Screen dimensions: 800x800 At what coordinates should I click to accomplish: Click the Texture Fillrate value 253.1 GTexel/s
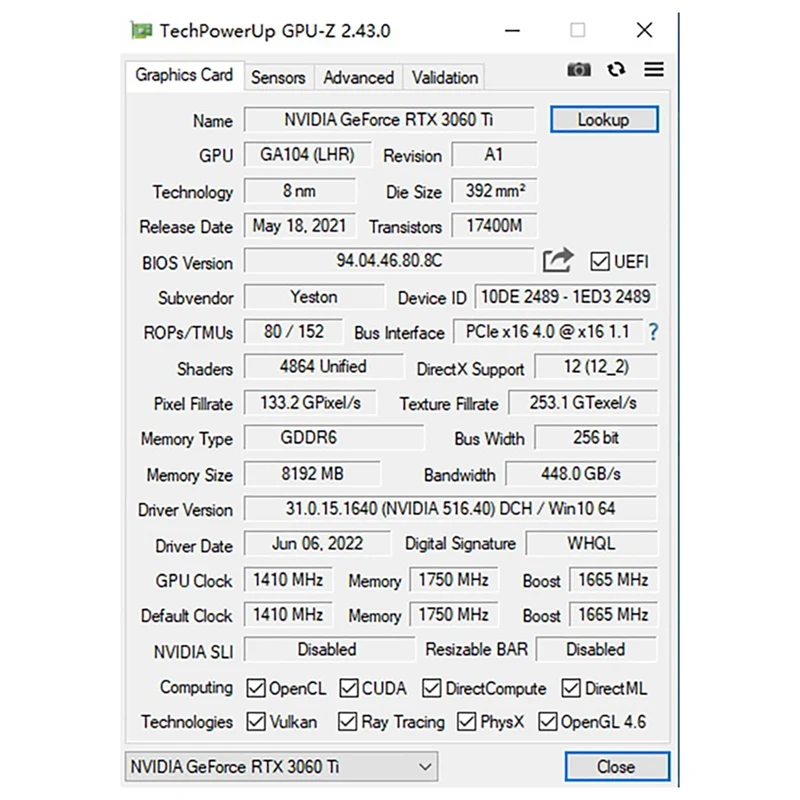coord(583,403)
